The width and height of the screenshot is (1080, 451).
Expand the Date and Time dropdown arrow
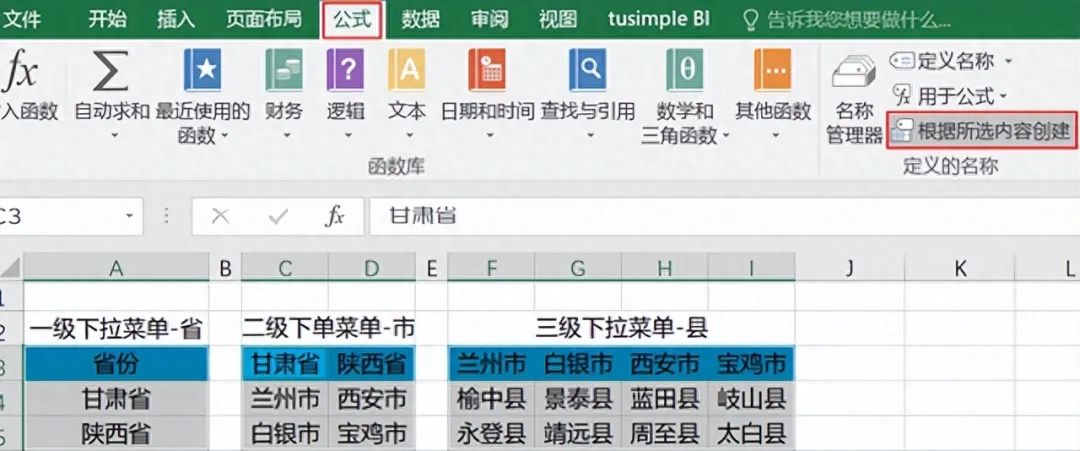point(488,134)
